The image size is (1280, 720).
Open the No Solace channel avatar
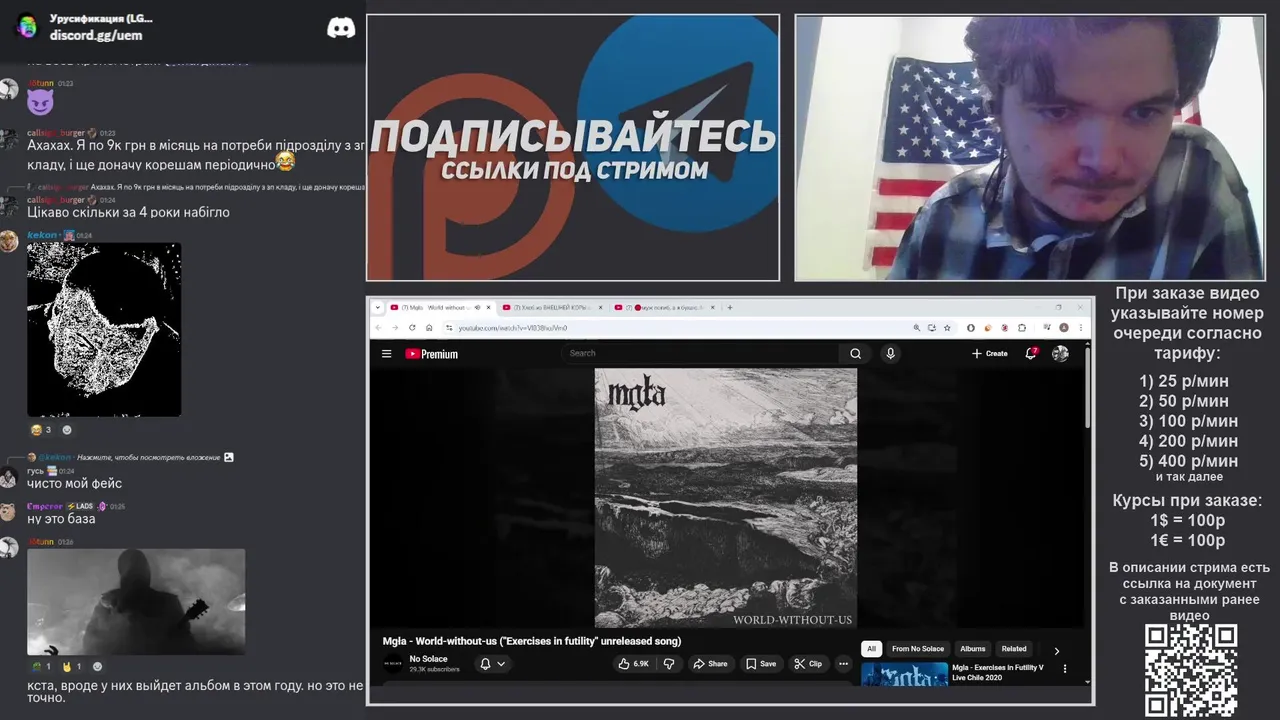(393, 663)
